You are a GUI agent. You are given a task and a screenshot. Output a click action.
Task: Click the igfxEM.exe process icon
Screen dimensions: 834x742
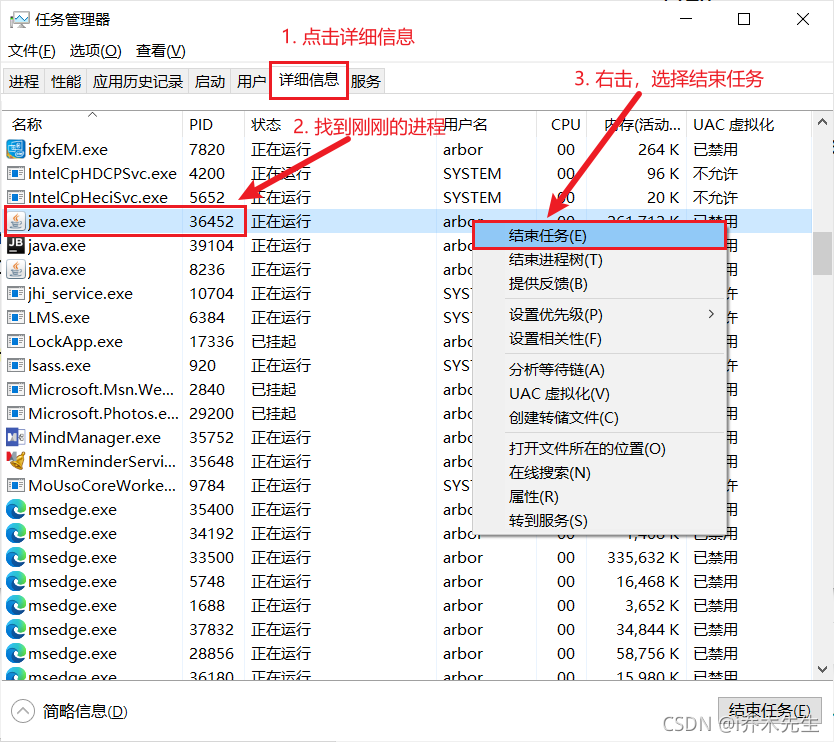click(x=16, y=150)
